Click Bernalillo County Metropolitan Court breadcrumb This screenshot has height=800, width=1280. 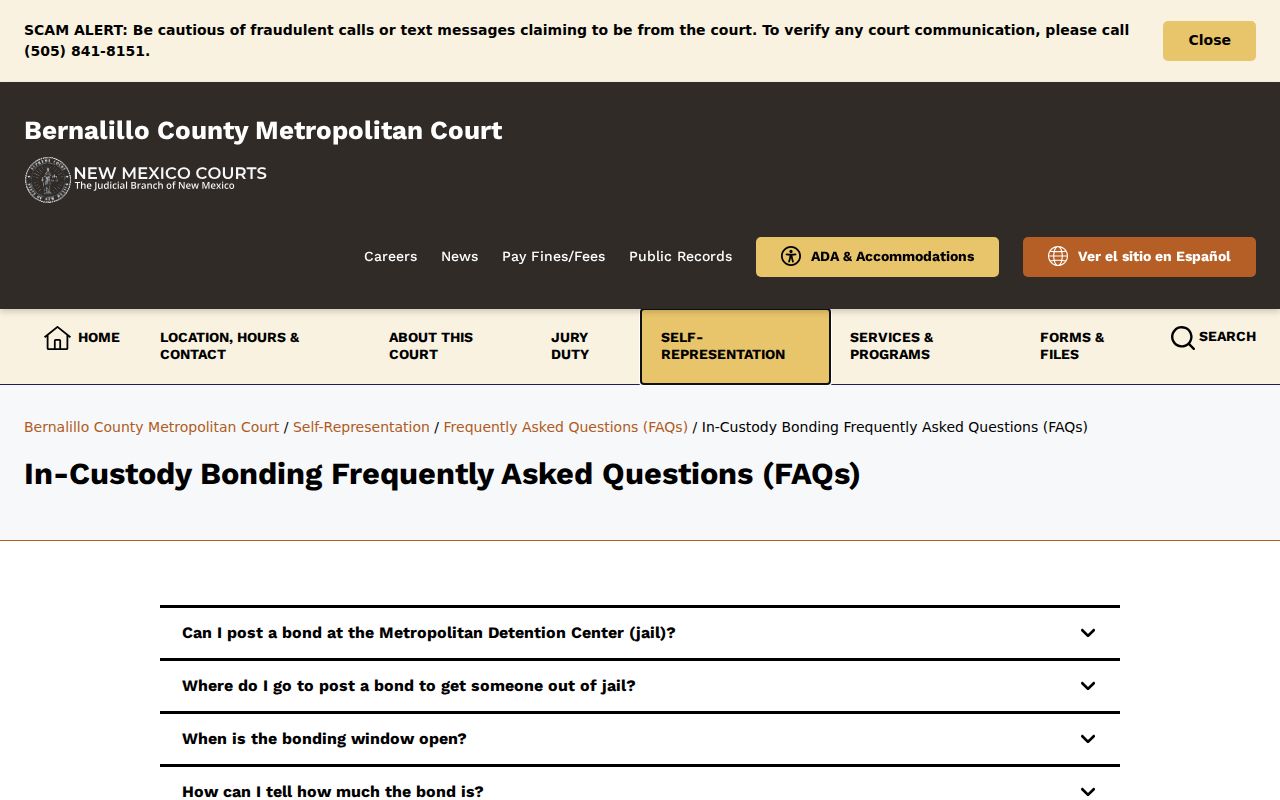(x=152, y=427)
